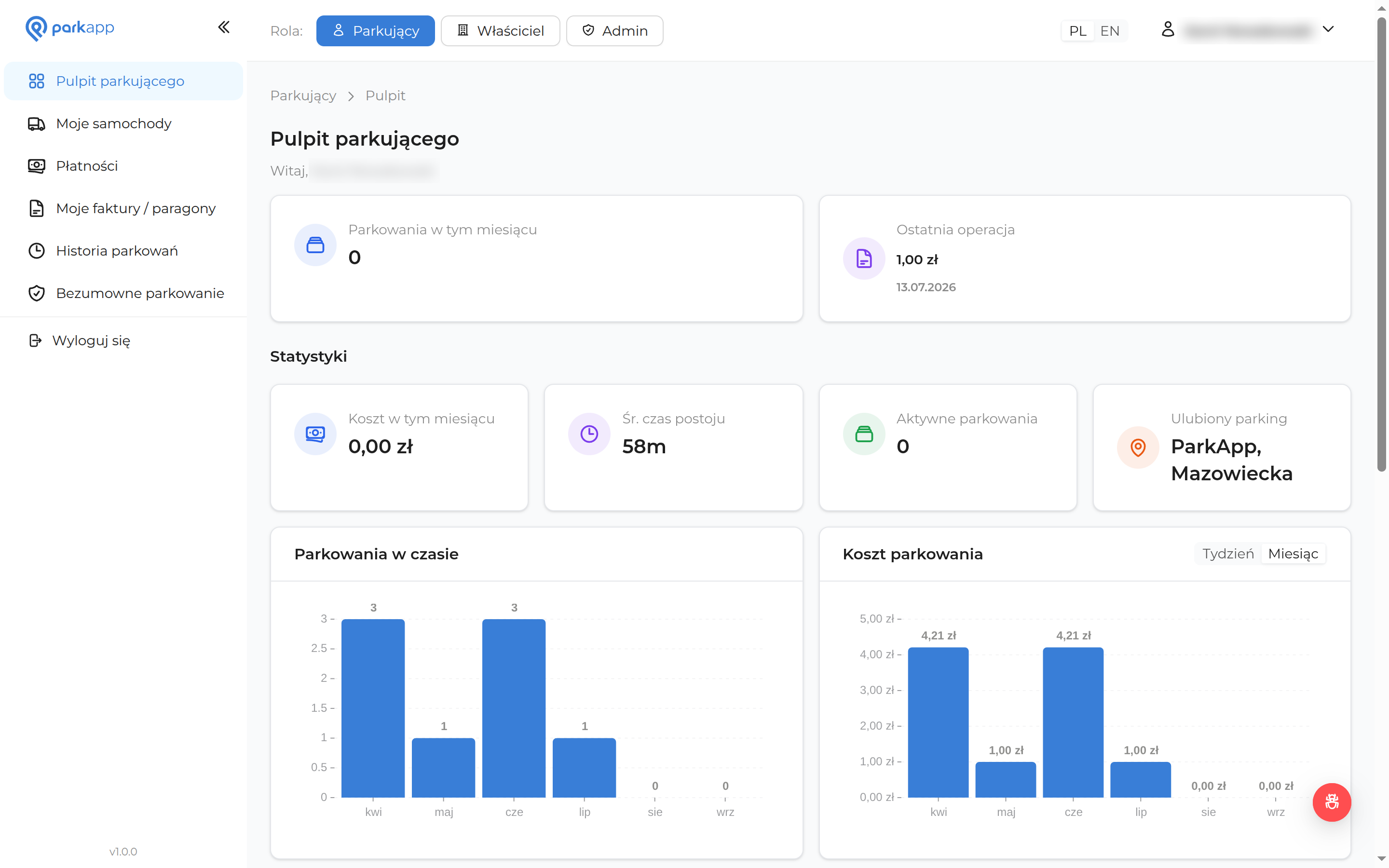Click the lip bar in Koszt parkowania chart
The width and height of the screenshot is (1389, 868).
click(x=1141, y=780)
